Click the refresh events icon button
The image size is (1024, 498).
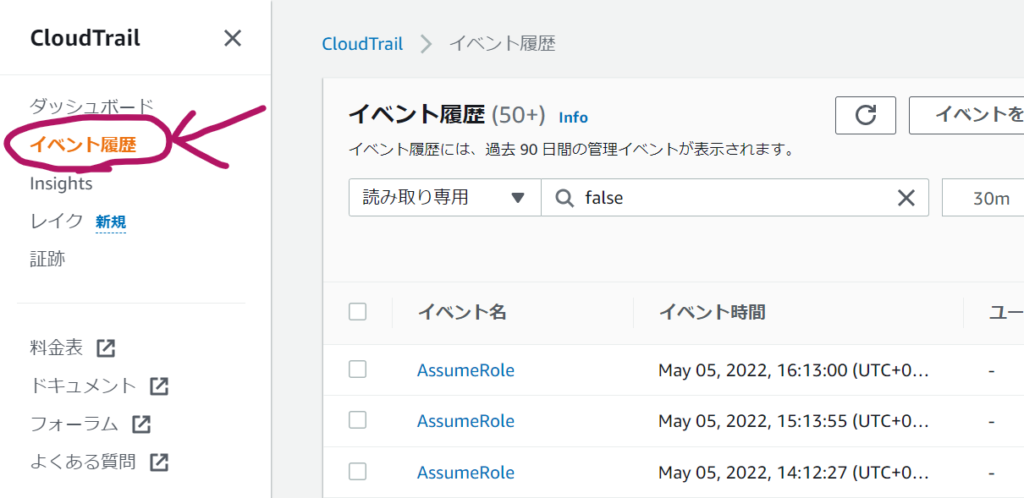(865, 116)
